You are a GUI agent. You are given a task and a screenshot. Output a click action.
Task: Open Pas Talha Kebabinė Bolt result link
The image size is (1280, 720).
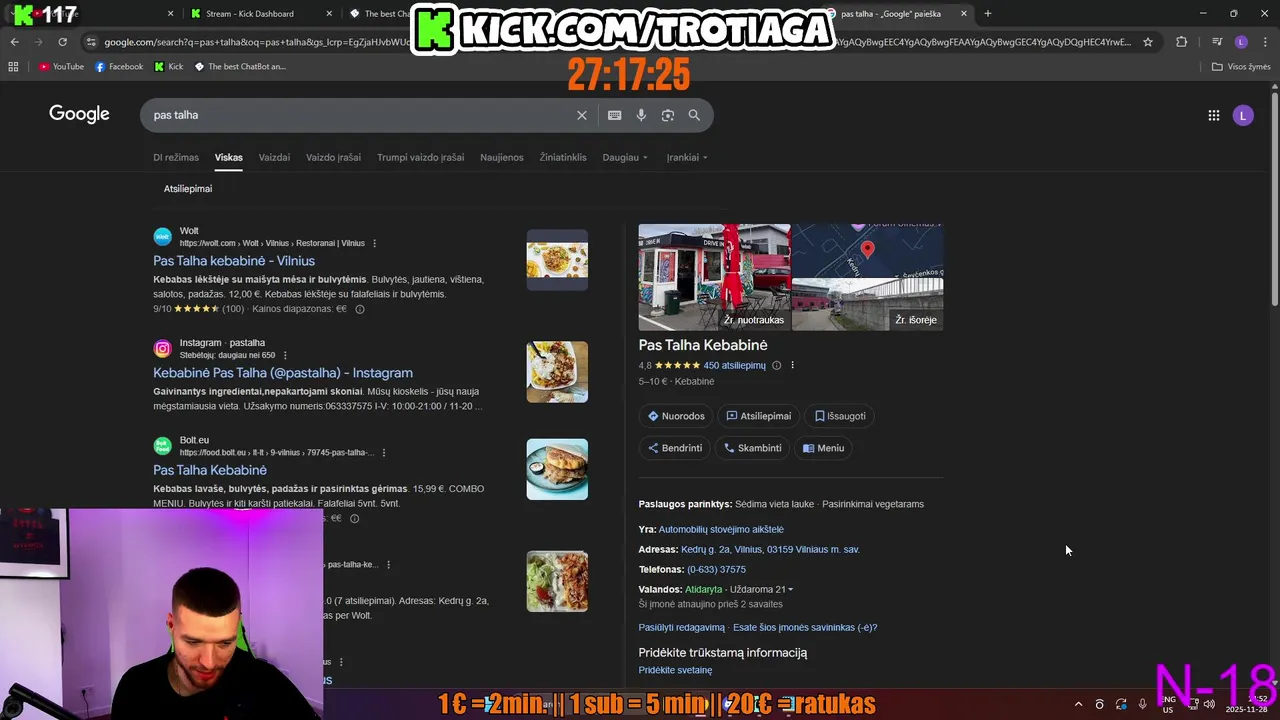tap(210, 470)
